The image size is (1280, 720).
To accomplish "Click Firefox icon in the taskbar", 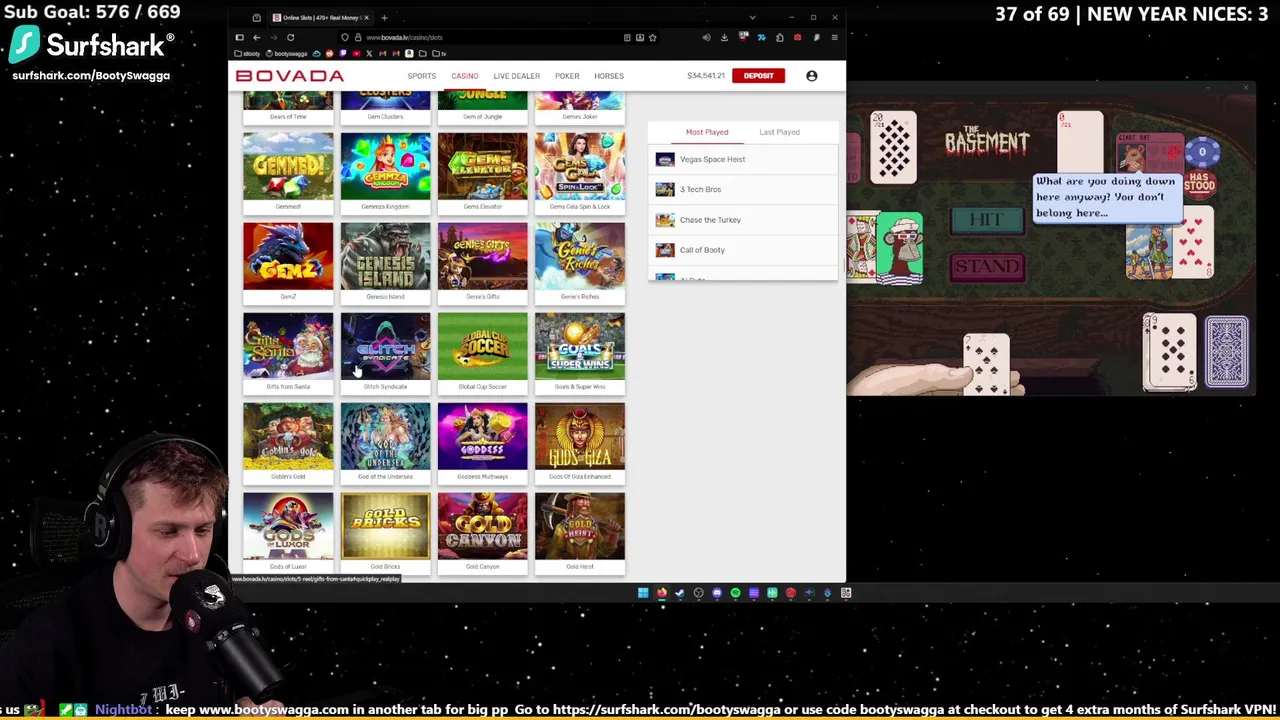I will tap(661, 593).
